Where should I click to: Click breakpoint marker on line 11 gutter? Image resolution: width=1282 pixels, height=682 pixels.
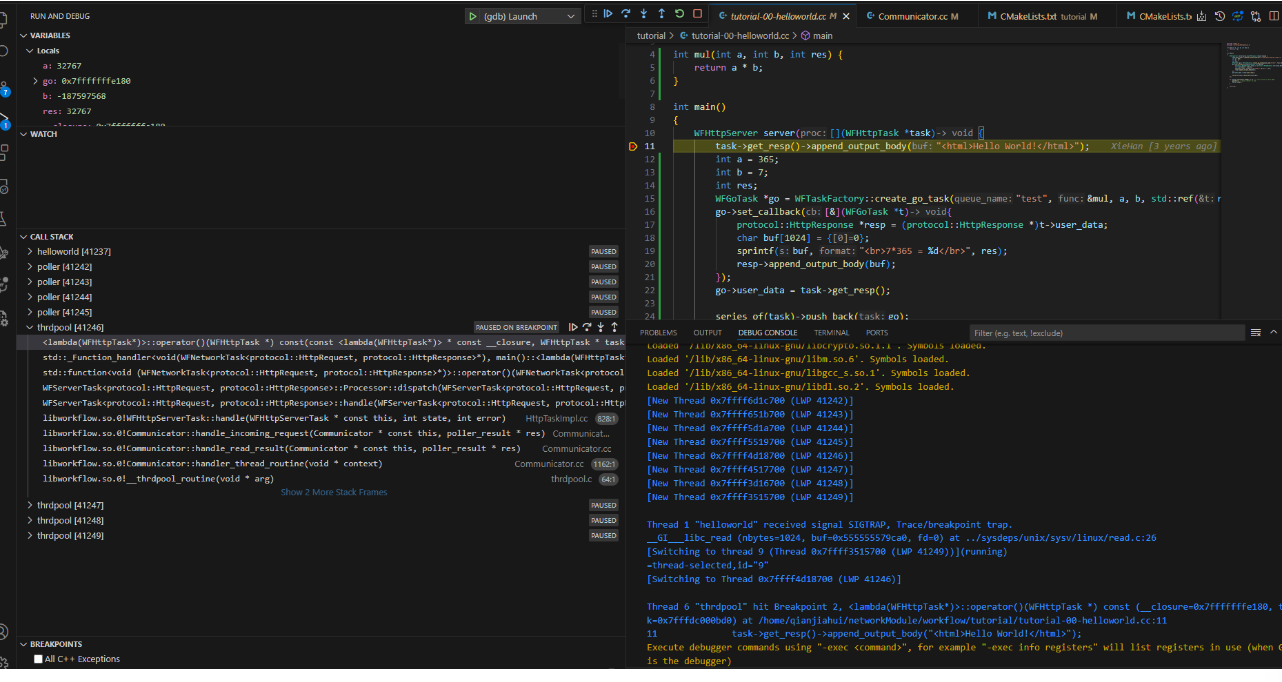pyautogui.click(x=632, y=146)
